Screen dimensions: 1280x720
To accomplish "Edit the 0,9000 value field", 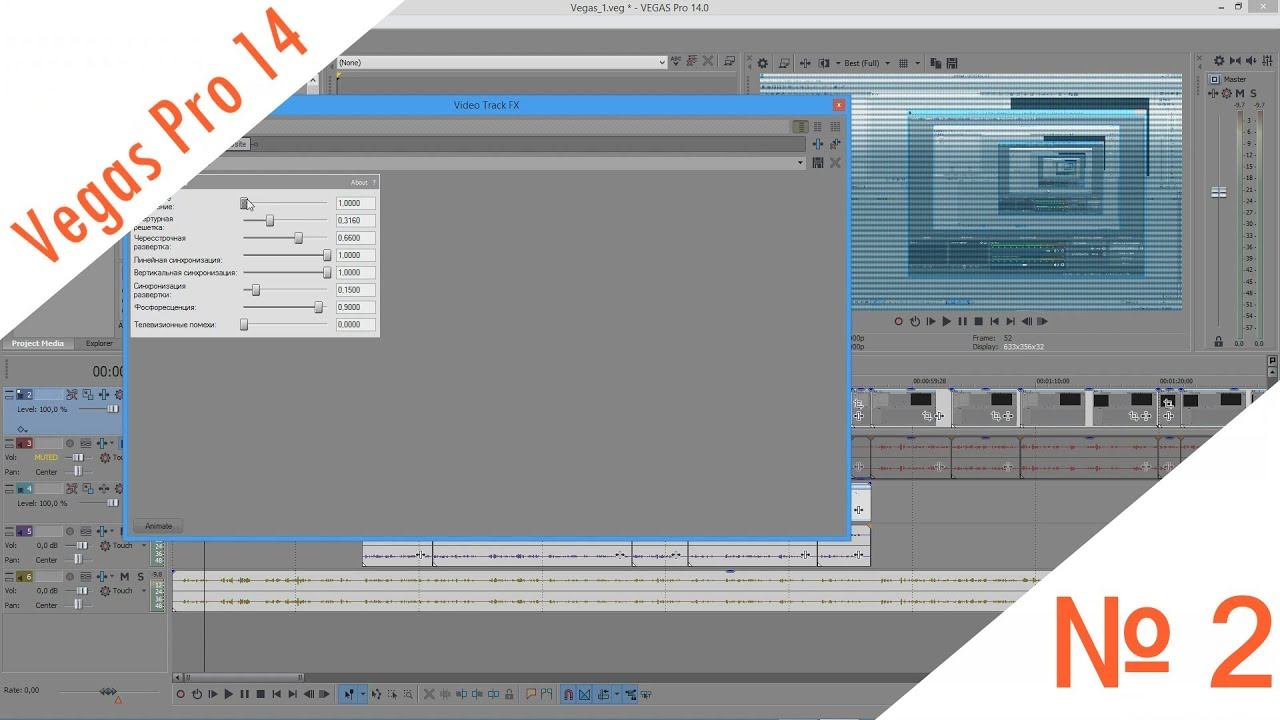I will (356, 307).
